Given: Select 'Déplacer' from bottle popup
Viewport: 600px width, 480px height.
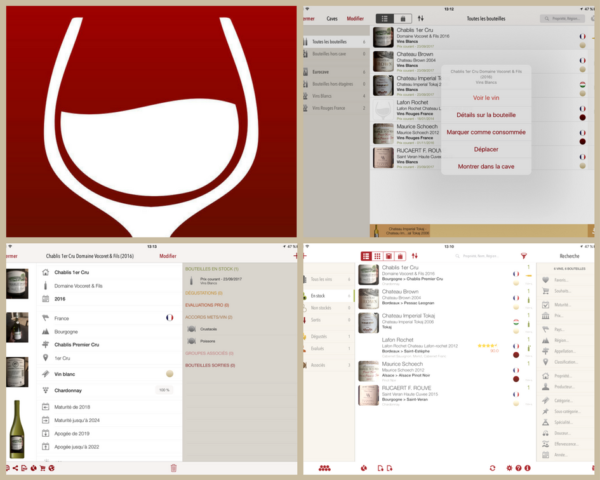Looking at the screenshot, I should point(486,149).
